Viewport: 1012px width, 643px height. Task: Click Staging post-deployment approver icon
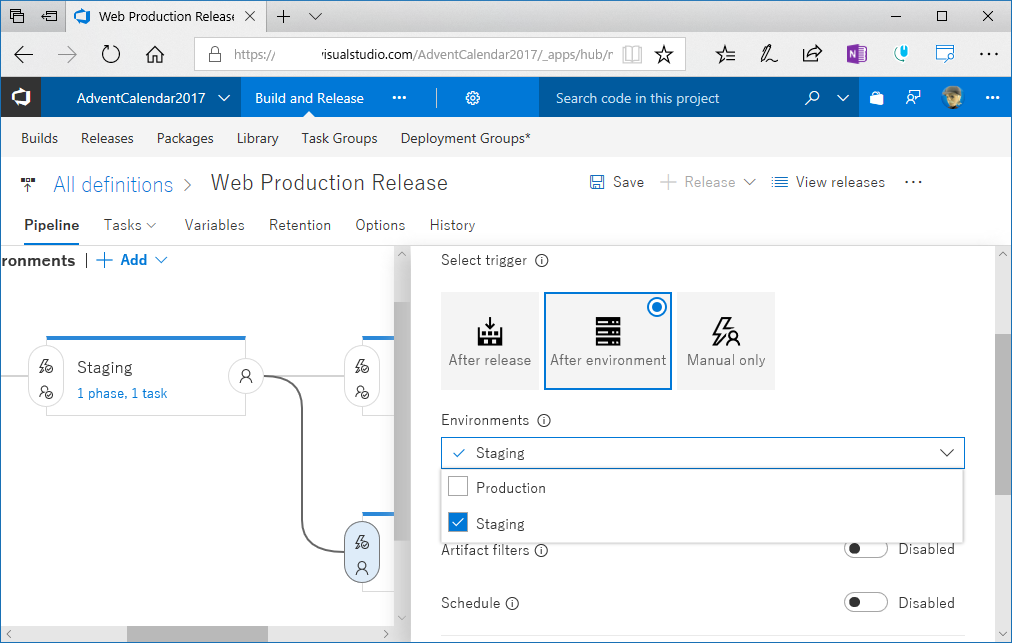pyautogui.click(x=246, y=376)
